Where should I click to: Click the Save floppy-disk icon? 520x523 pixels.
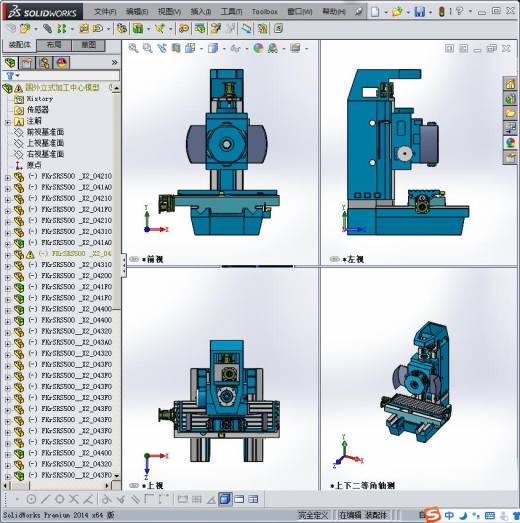419,12
